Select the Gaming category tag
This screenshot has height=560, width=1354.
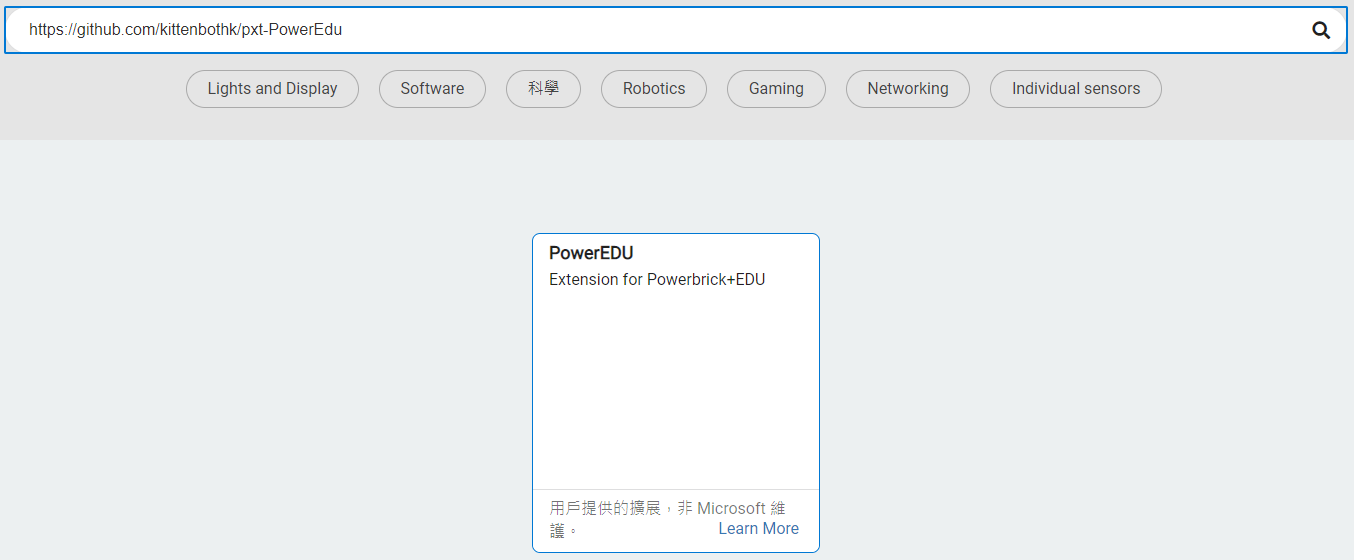coord(776,89)
